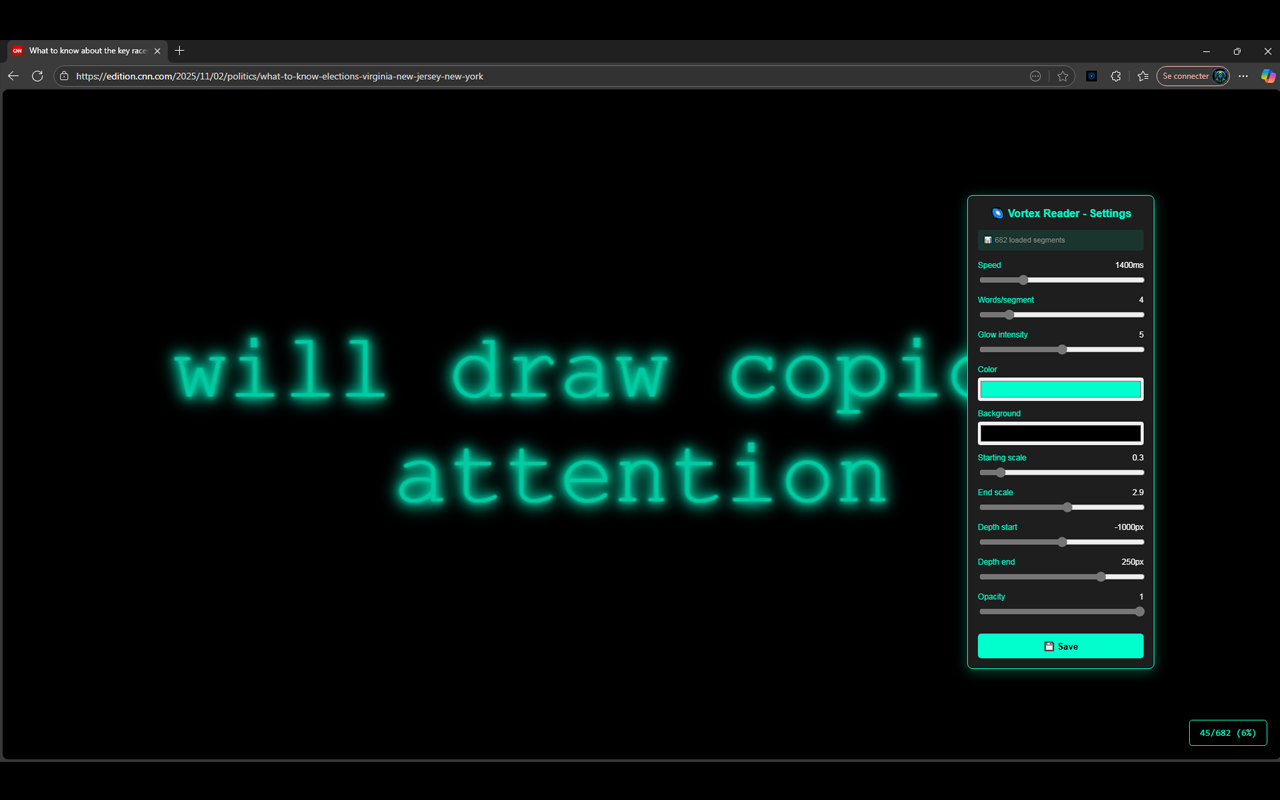1280x800 pixels.
Task: Click the favorites star in the address bar
Action: (x=1063, y=75)
